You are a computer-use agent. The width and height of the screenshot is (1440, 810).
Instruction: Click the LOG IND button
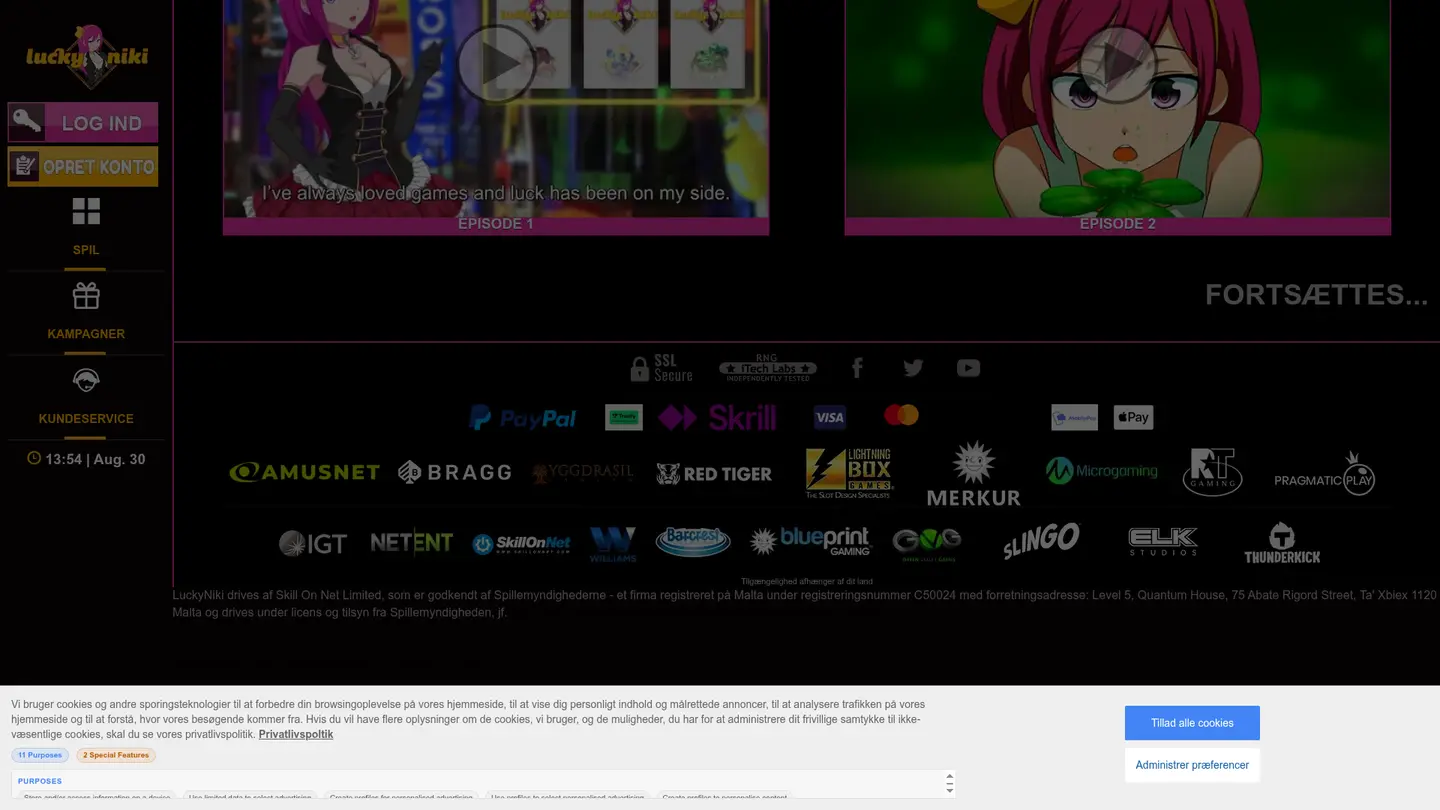click(x=83, y=122)
